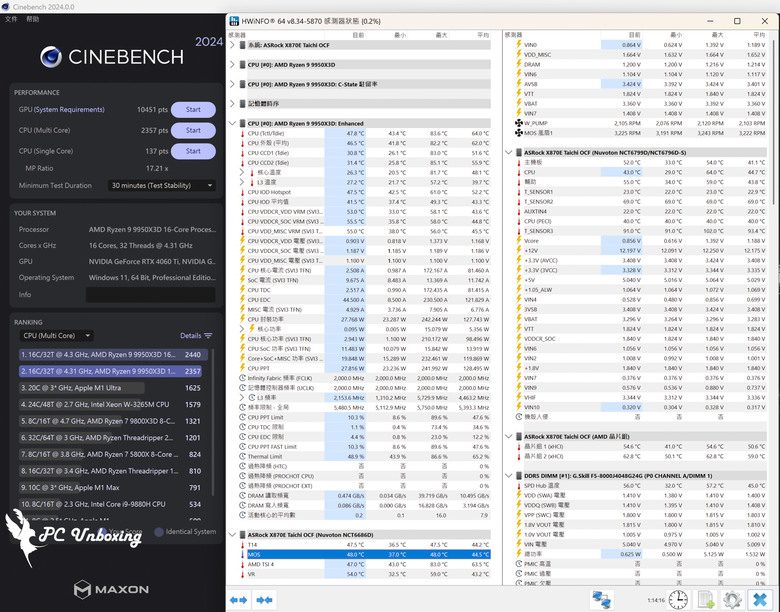780x612 pixels.
Task: Select the Apple M1 Ultra ranking row
Action: pyautogui.click(x=110, y=388)
